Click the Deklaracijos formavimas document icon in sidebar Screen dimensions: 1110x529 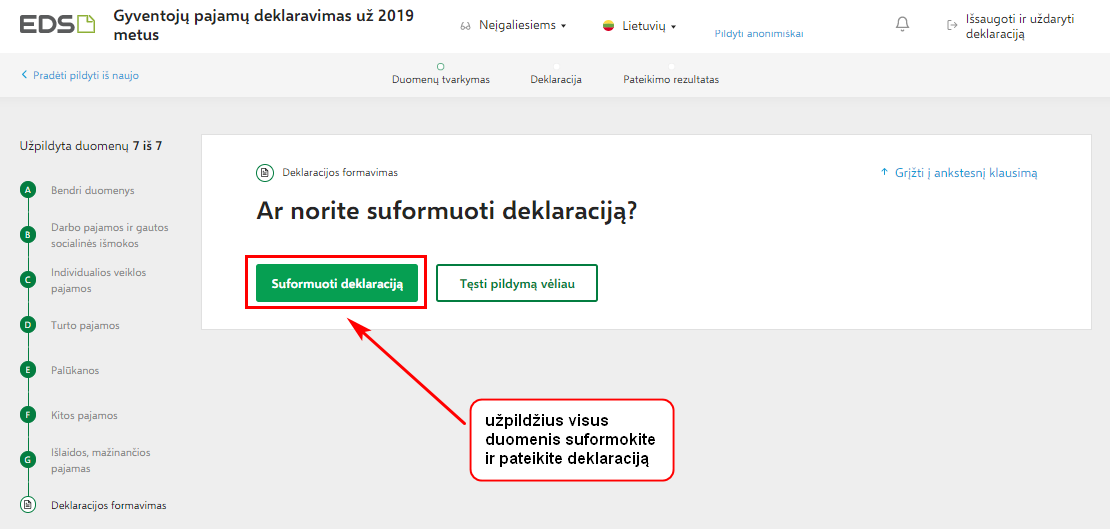(x=28, y=505)
